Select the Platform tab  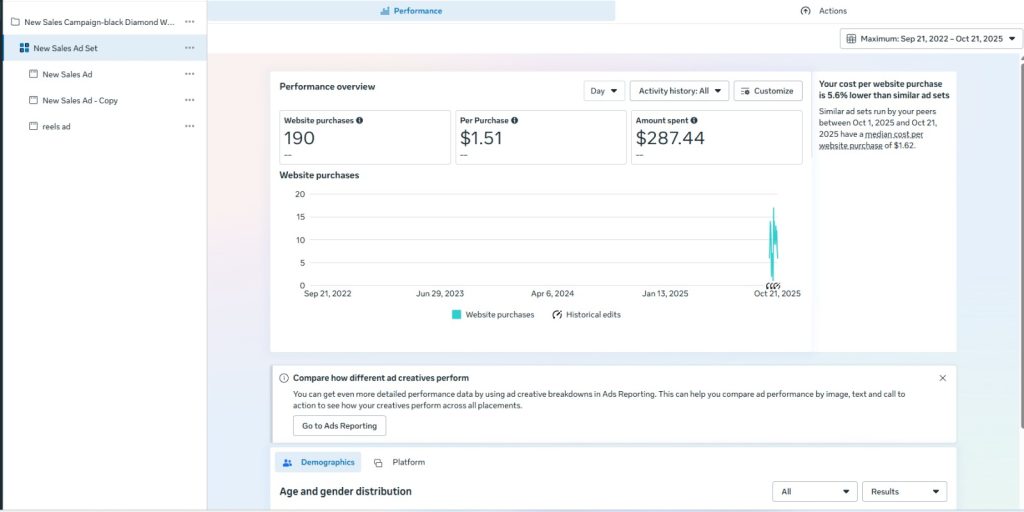click(x=399, y=462)
